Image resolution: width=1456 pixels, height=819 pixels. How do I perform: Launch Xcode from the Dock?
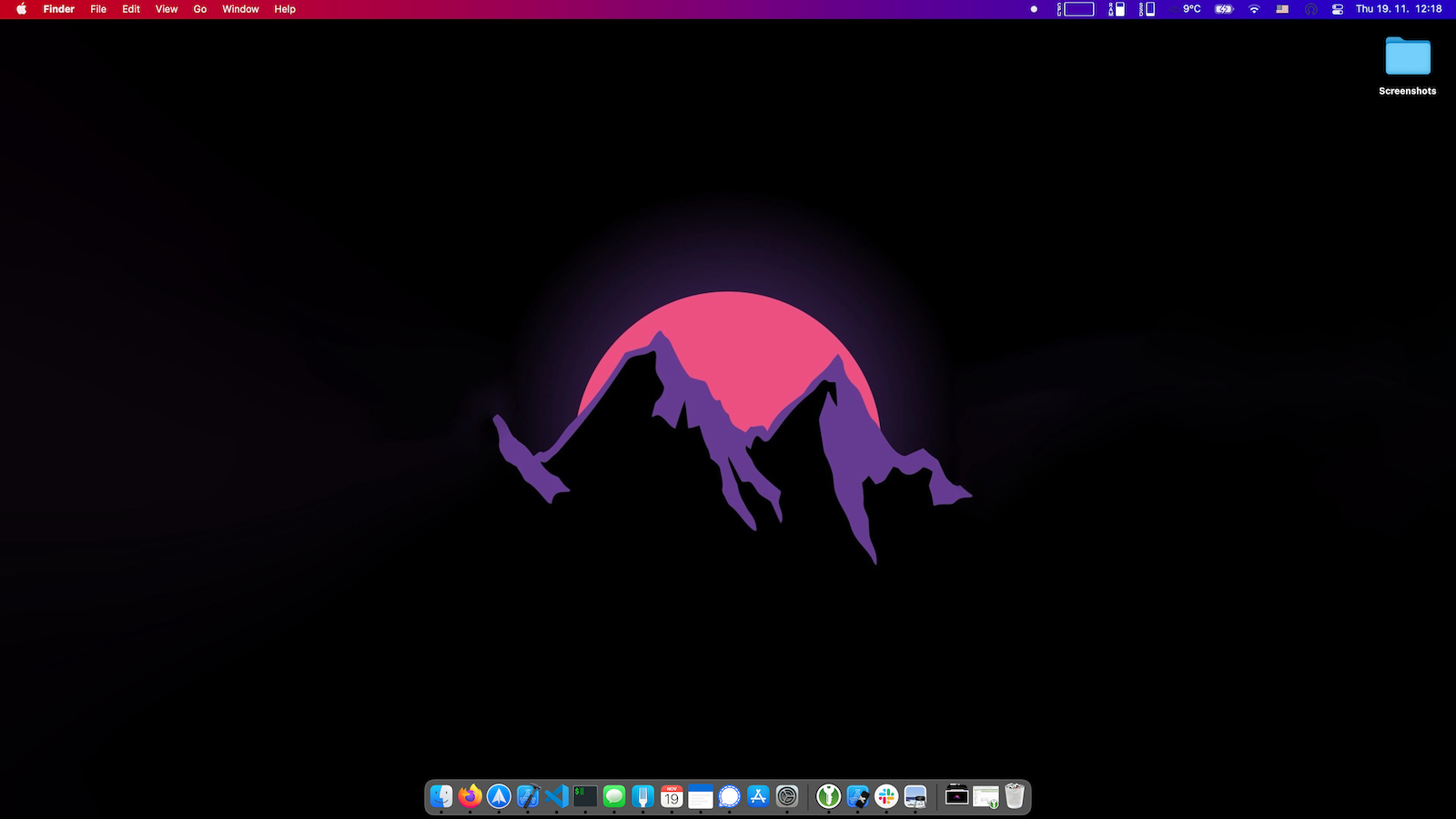point(528,796)
